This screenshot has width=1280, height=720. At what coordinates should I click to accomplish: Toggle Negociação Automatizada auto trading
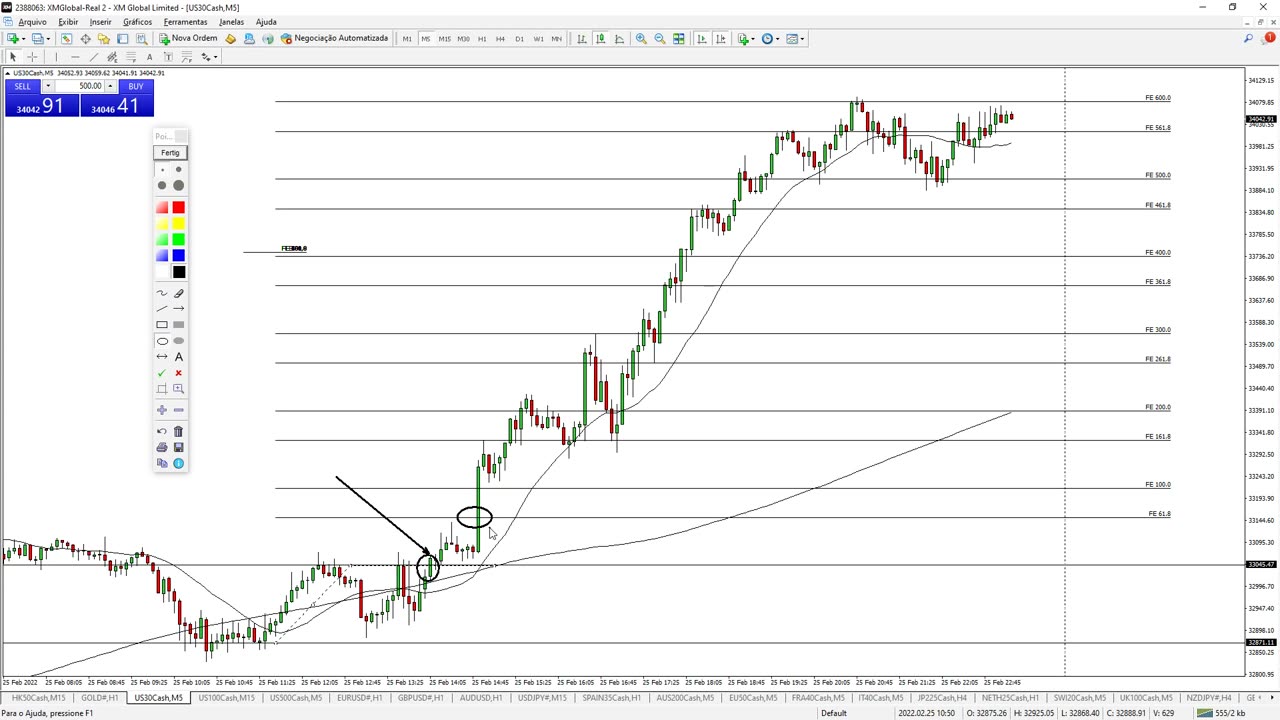tap(334, 38)
